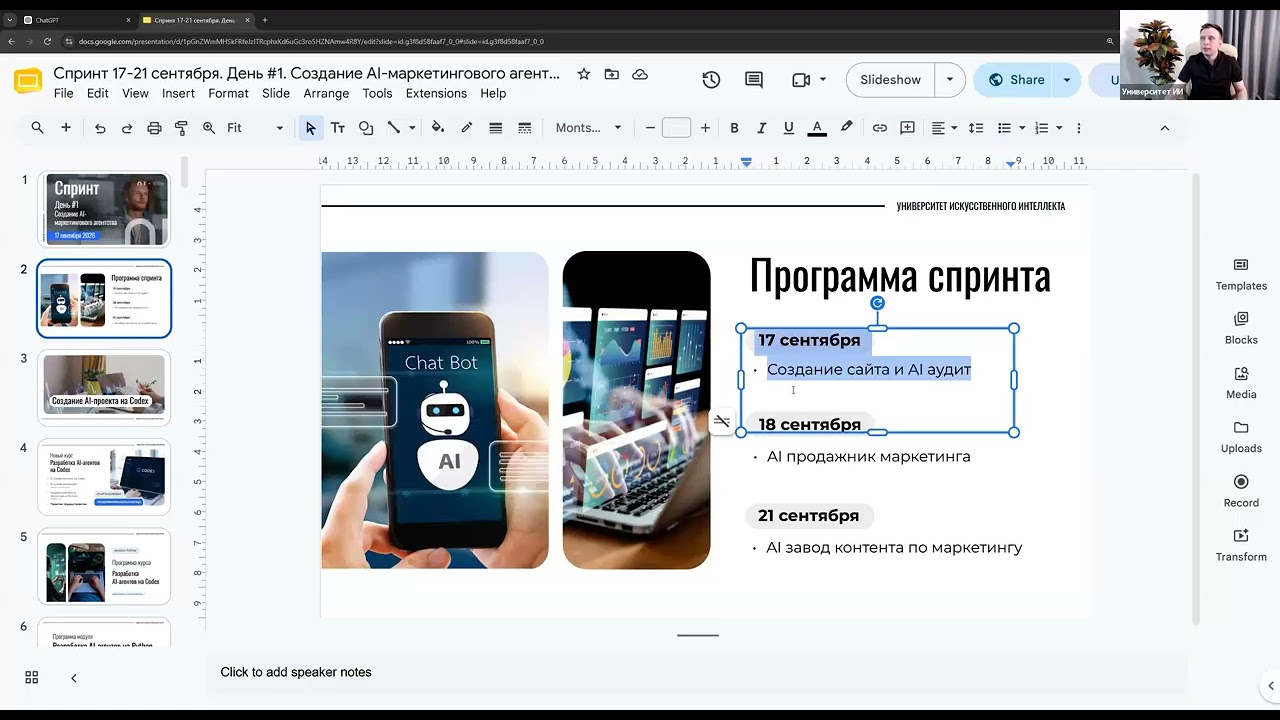Choose the Select cursor tool
Image resolution: width=1280 pixels, height=720 pixels.
[310, 128]
